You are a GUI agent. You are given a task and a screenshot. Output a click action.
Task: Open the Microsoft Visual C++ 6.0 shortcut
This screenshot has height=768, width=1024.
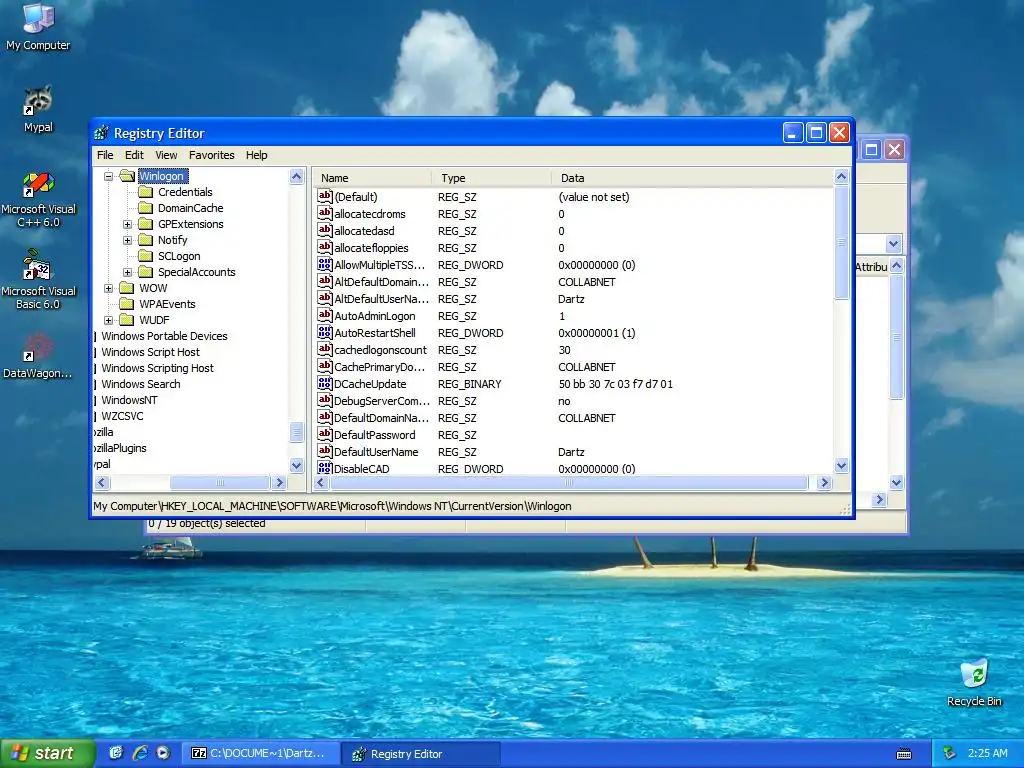38,199
